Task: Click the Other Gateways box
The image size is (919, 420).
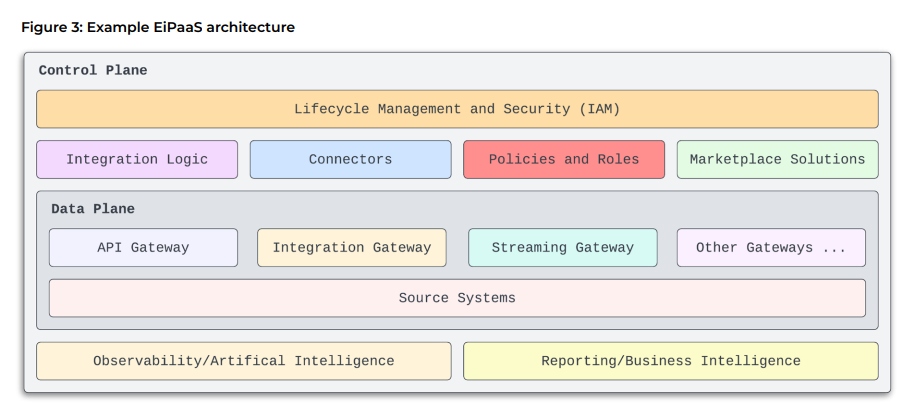Action: click(x=770, y=247)
